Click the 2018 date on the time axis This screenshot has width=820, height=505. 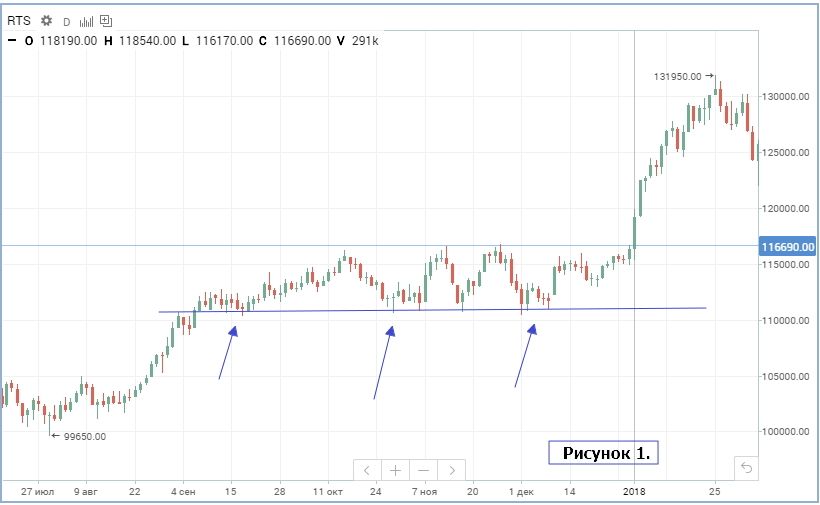(x=634, y=492)
